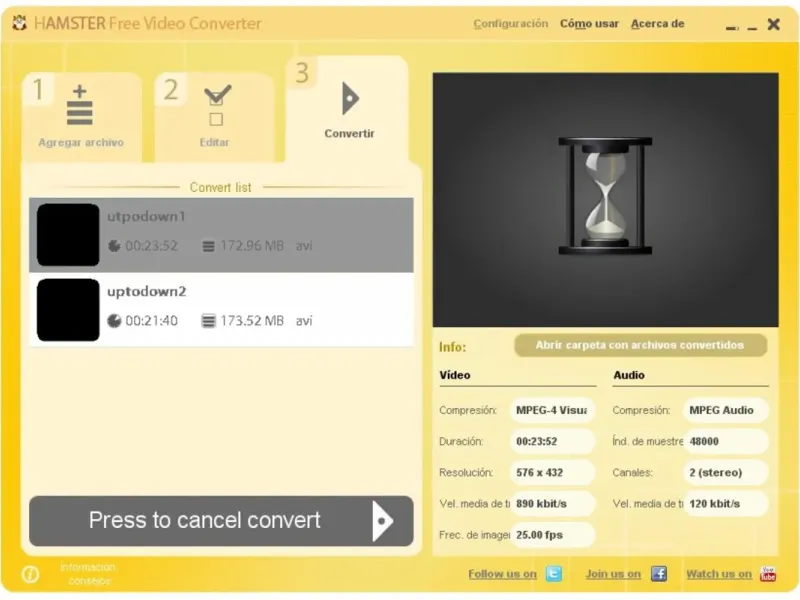Click the YouTube icon

coord(768,574)
